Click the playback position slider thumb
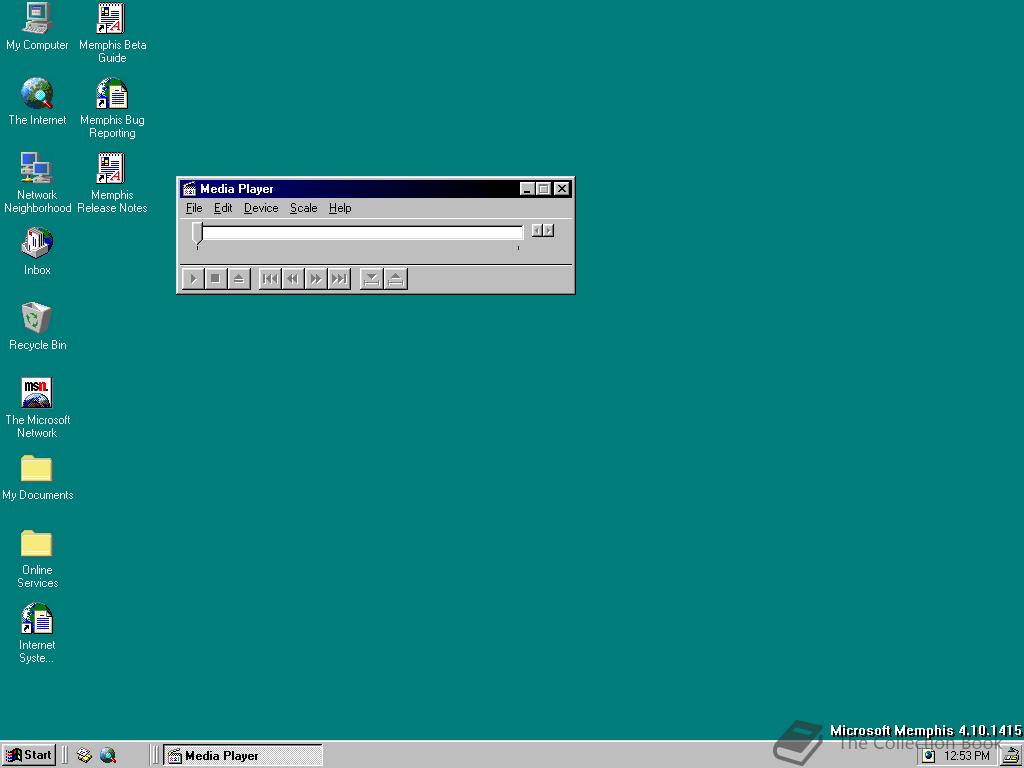This screenshot has width=1024, height=768. coord(197,234)
